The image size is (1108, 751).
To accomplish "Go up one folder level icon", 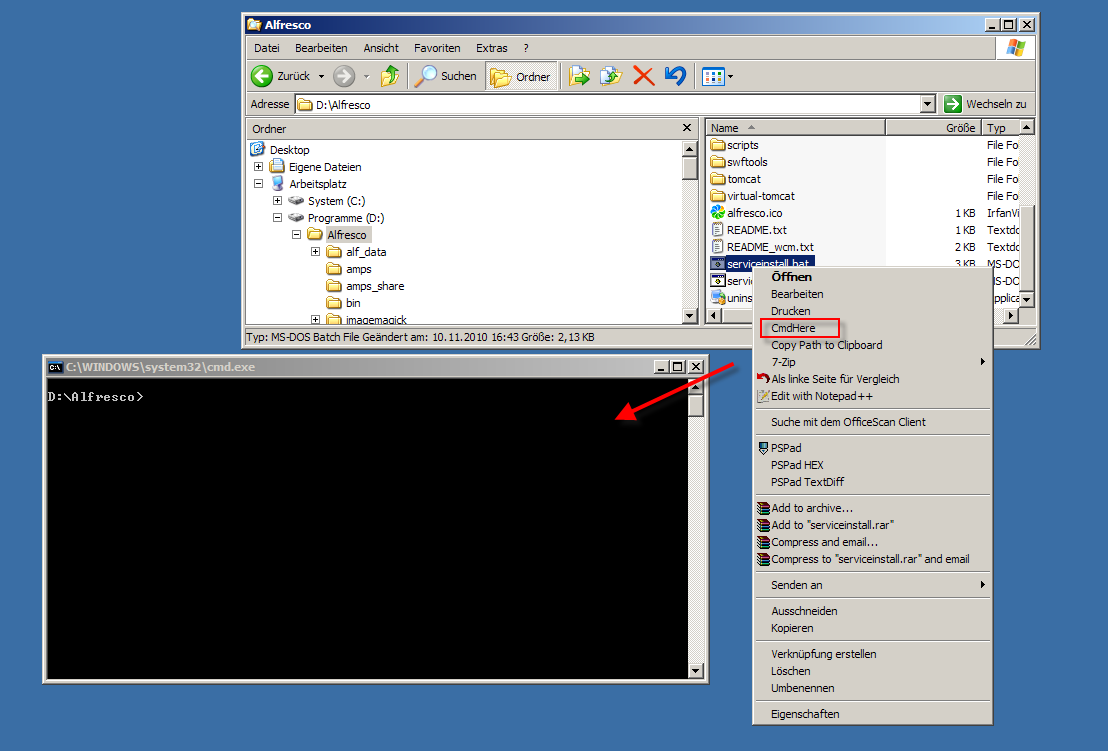I will (389, 76).
